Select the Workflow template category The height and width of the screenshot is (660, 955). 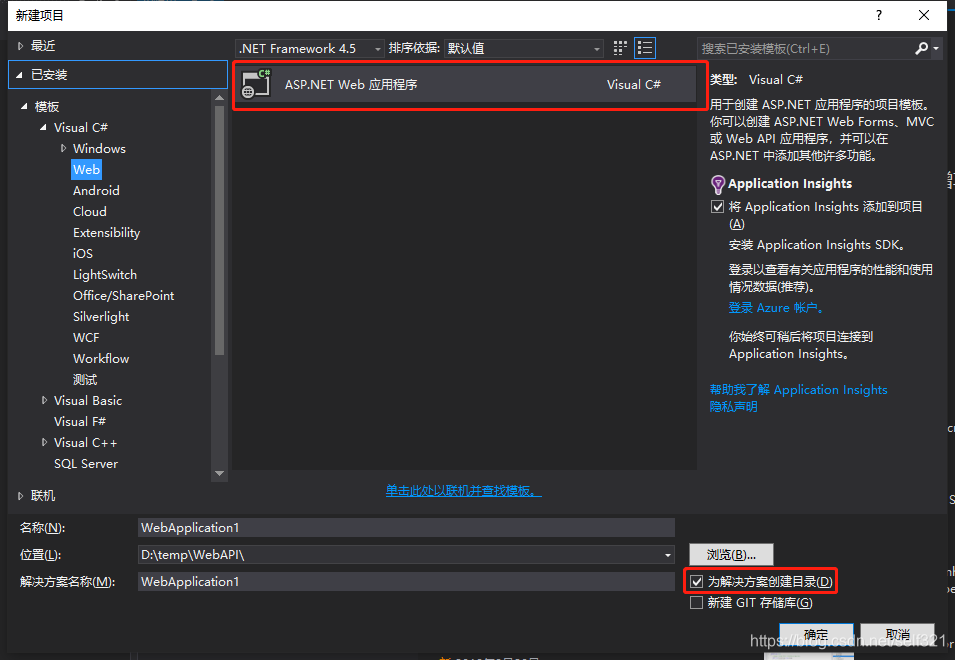(x=101, y=359)
